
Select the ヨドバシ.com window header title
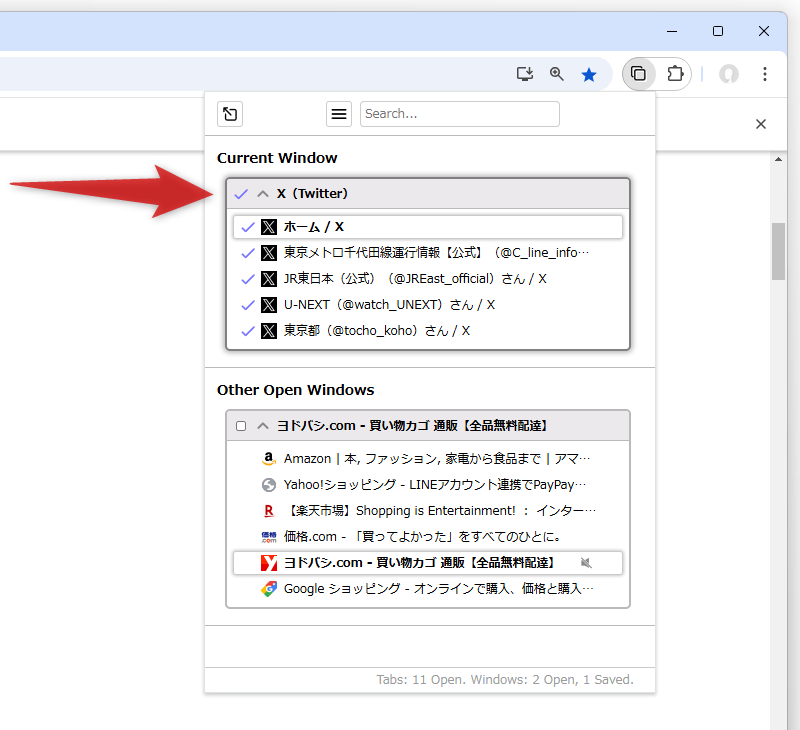(412, 426)
